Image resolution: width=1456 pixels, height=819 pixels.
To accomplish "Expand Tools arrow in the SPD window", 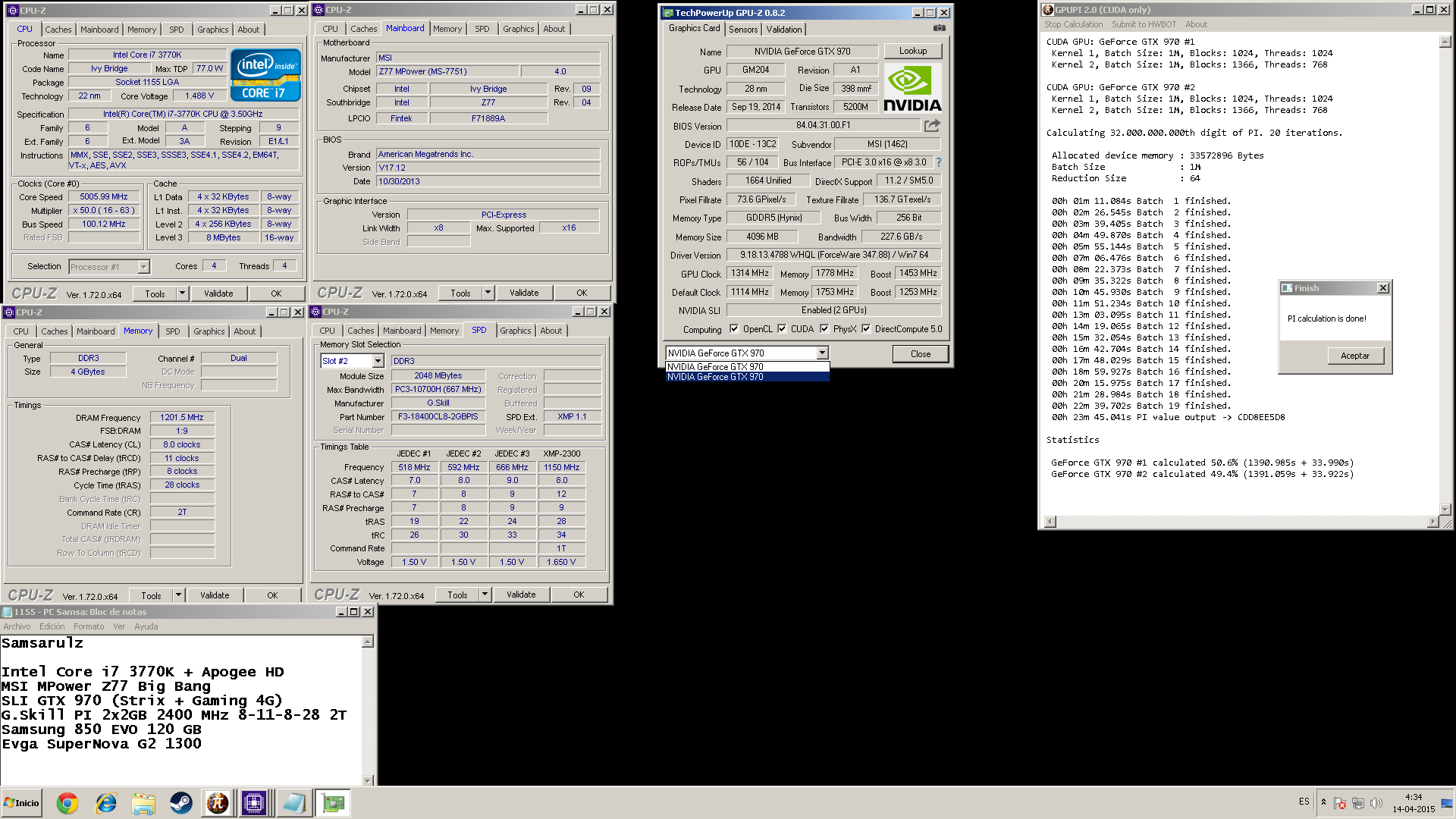I will [x=485, y=595].
